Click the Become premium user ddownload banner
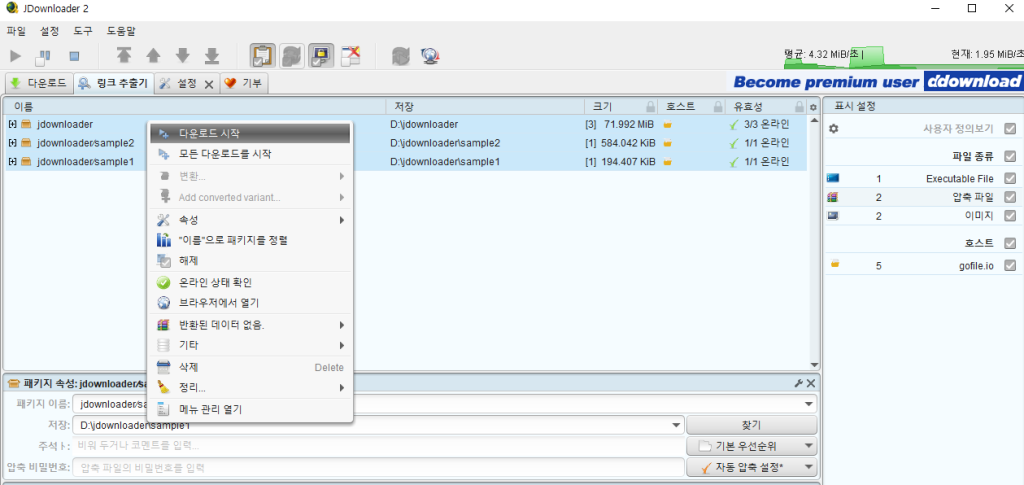Image resolution: width=1024 pixels, height=485 pixels. click(875, 82)
